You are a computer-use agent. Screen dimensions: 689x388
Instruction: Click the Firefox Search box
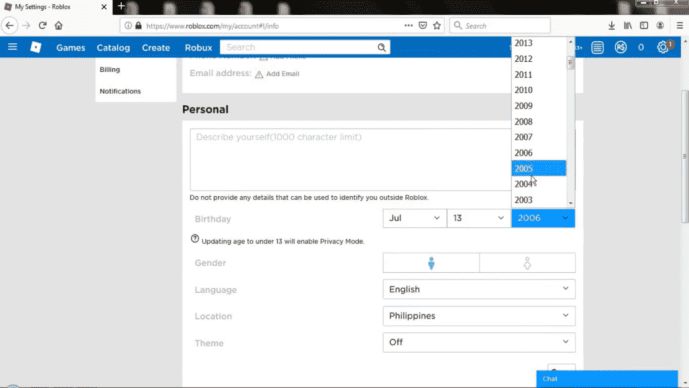[x=500, y=25]
